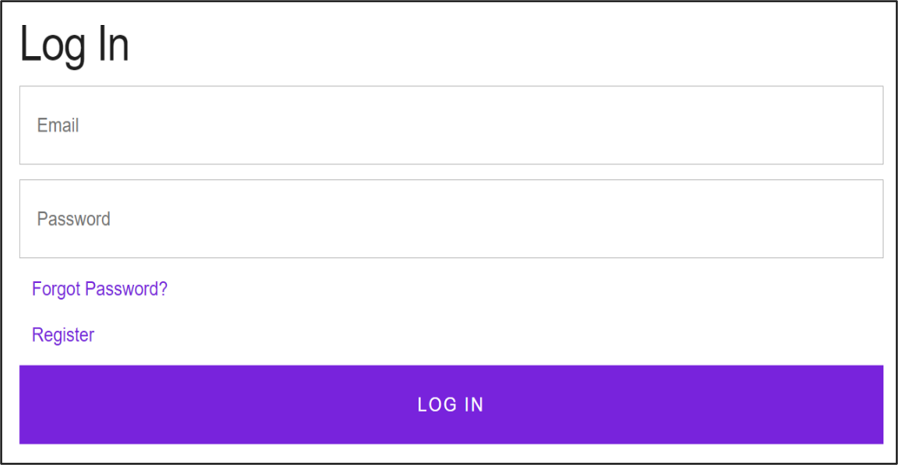Image resolution: width=898 pixels, height=465 pixels.
Task: Click the Password placeholder text
Action: point(74,219)
